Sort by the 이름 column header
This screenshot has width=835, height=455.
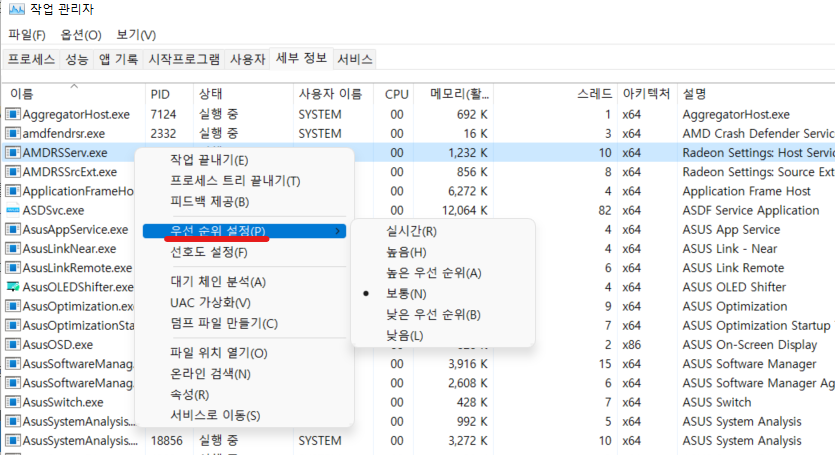point(74,94)
